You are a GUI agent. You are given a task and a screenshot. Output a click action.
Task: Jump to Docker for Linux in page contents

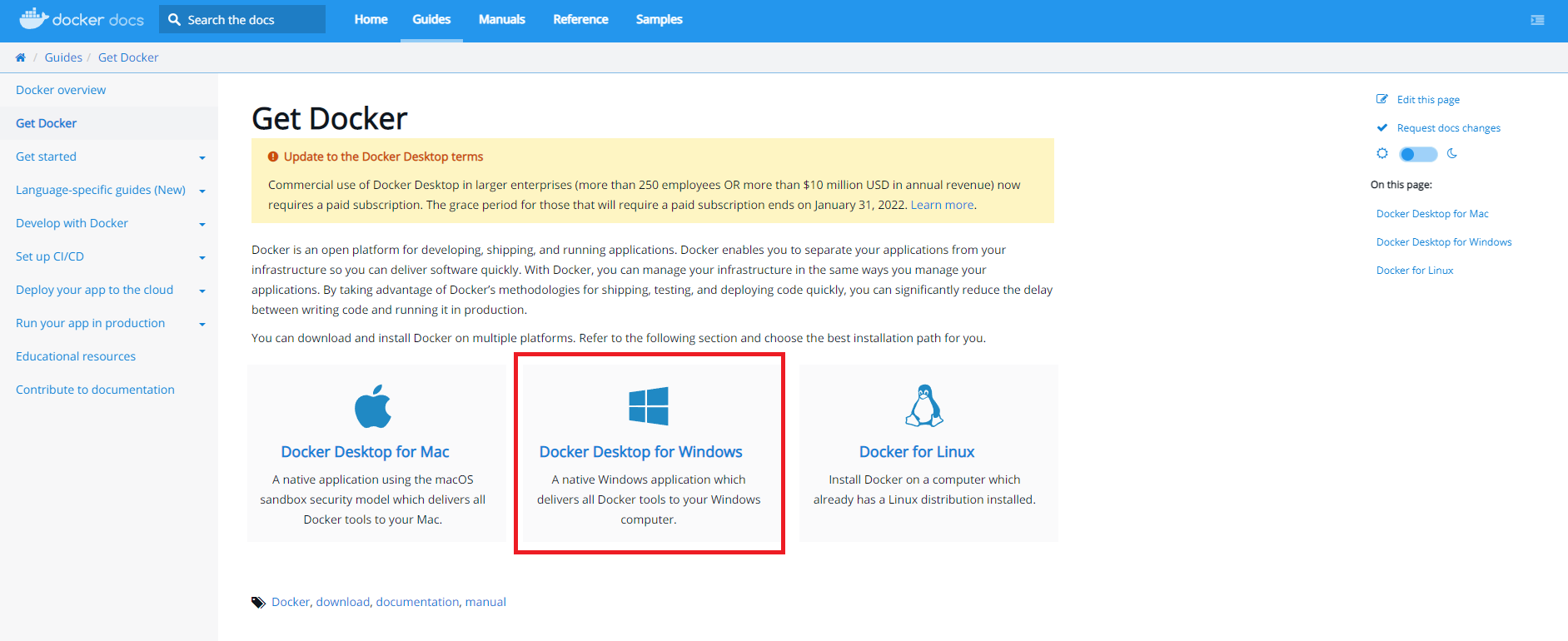coord(1415,271)
